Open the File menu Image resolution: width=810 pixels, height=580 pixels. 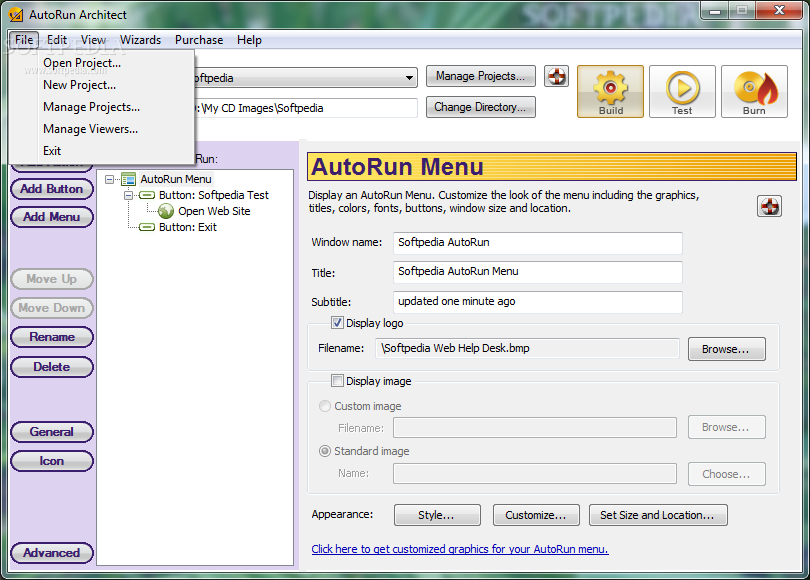(x=24, y=40)
